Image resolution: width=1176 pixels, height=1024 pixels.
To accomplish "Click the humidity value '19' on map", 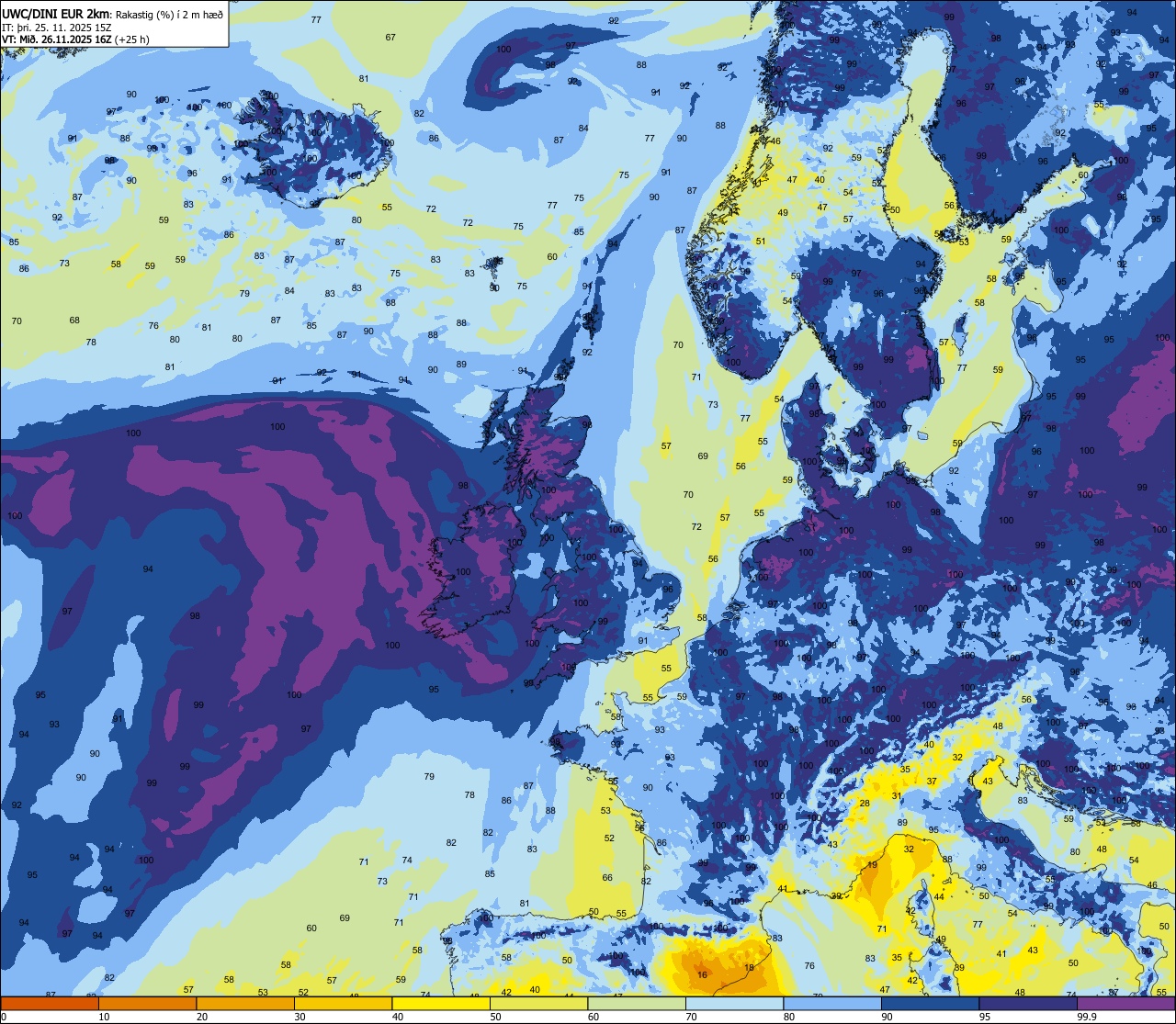I will point(873,864).
